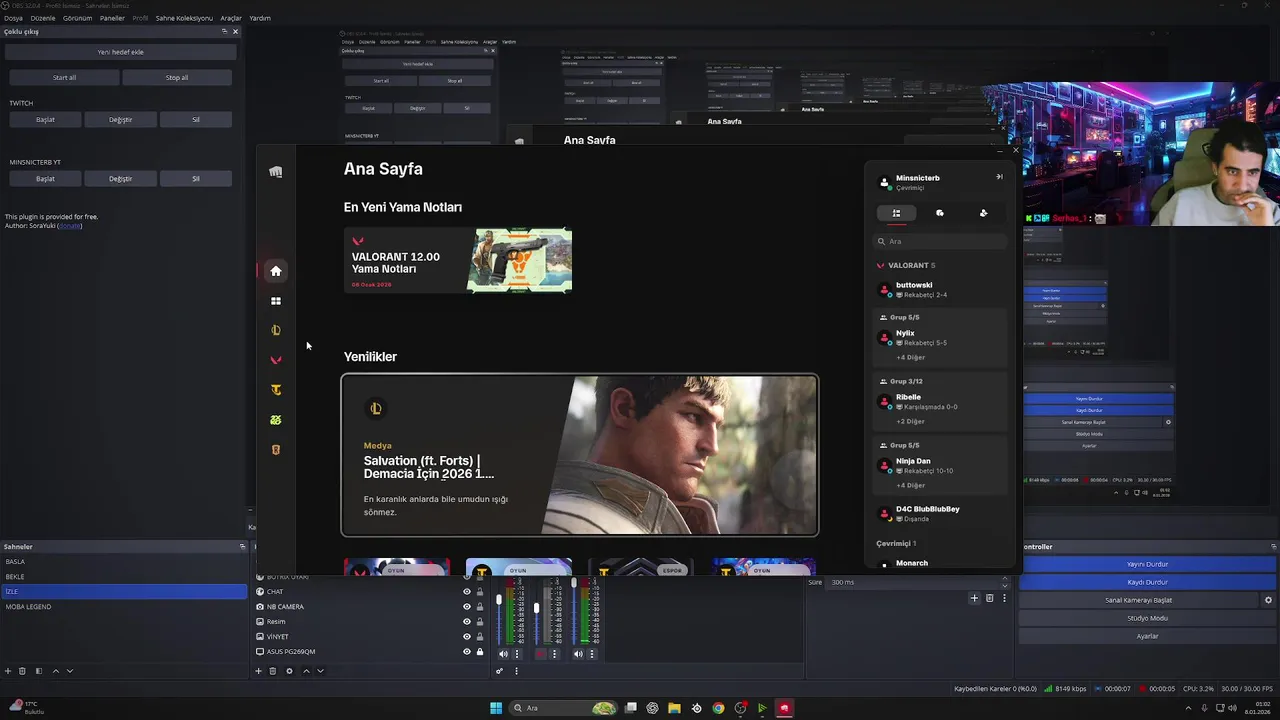Hide the VİNYET source

[x=466, y=637]
